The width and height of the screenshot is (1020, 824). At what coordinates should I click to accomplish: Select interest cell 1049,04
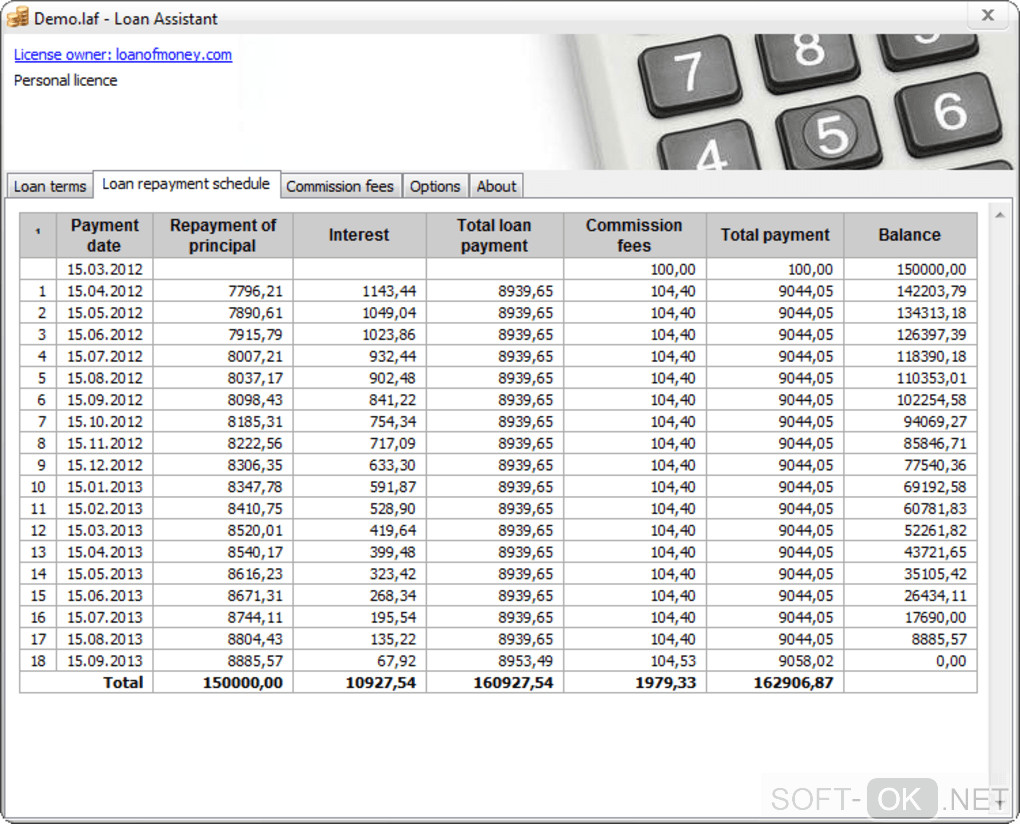point(359,313)
